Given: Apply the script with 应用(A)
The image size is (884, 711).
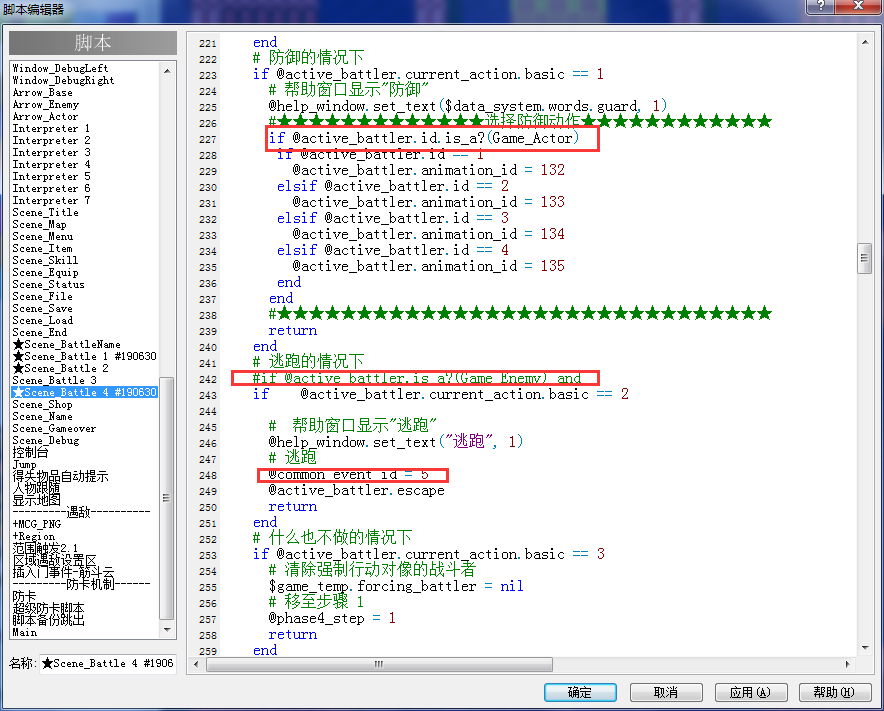Looking at the screenshot, I should point(750,692).
